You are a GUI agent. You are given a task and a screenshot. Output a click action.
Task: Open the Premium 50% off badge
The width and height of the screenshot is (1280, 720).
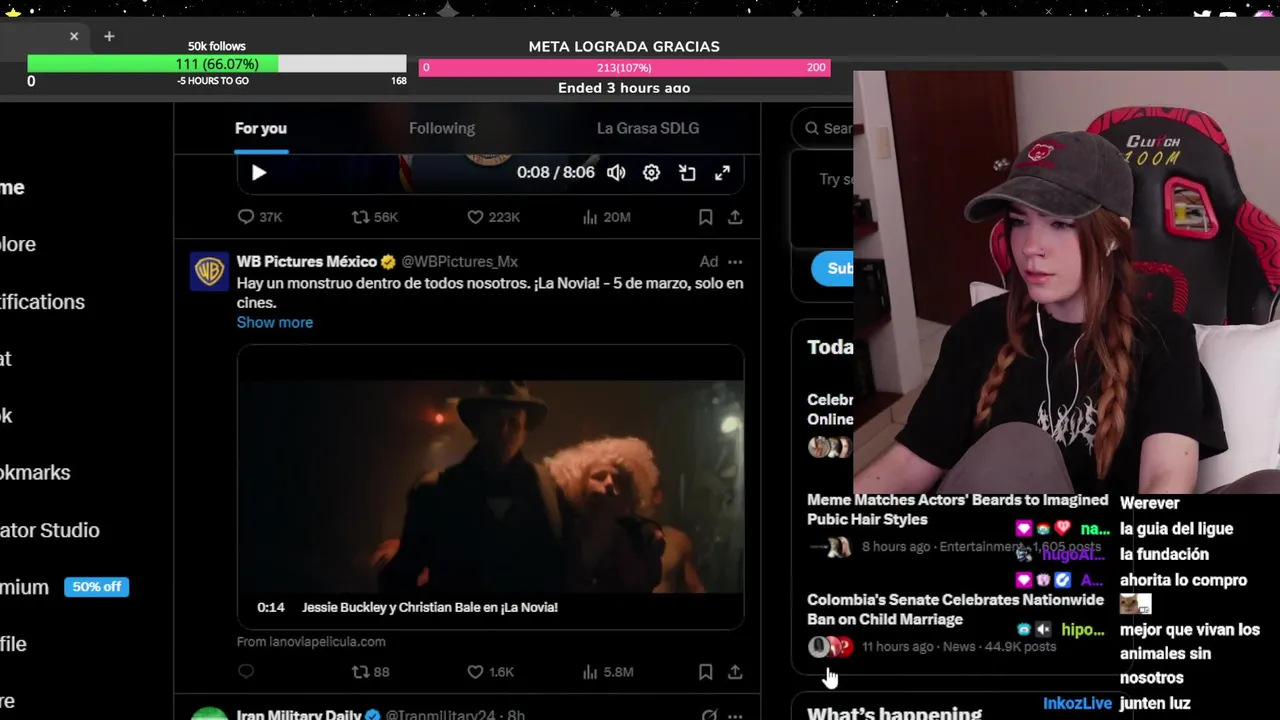pos(97,587)
